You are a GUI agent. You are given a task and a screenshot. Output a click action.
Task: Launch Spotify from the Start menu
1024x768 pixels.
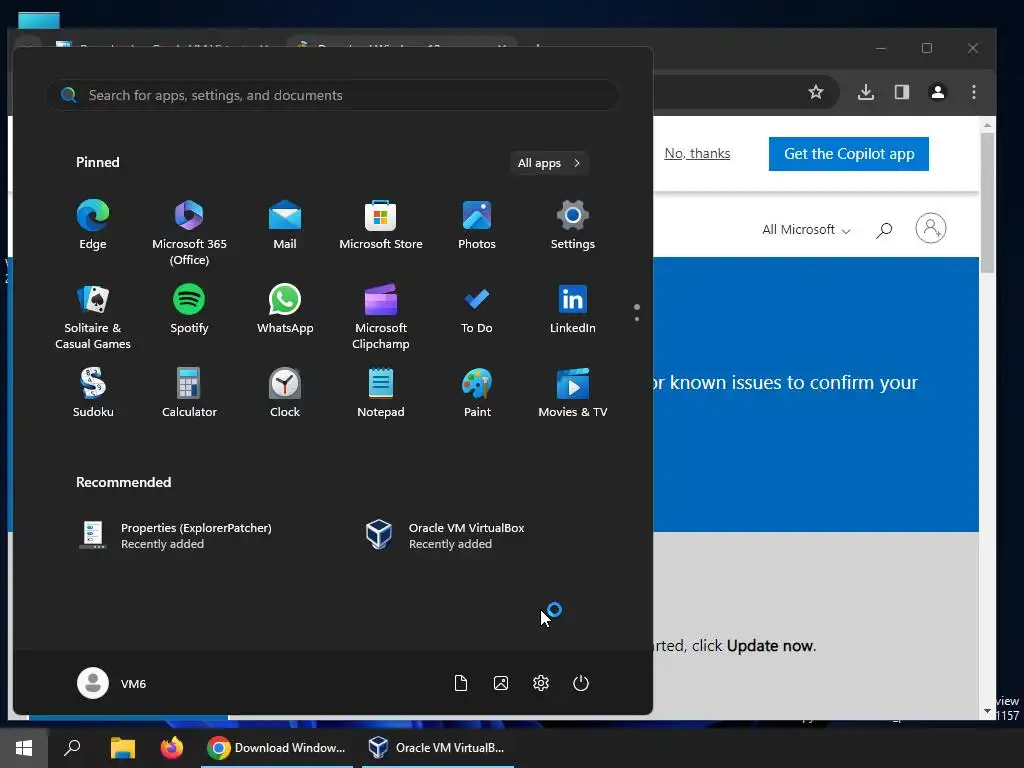pos(189,310)
